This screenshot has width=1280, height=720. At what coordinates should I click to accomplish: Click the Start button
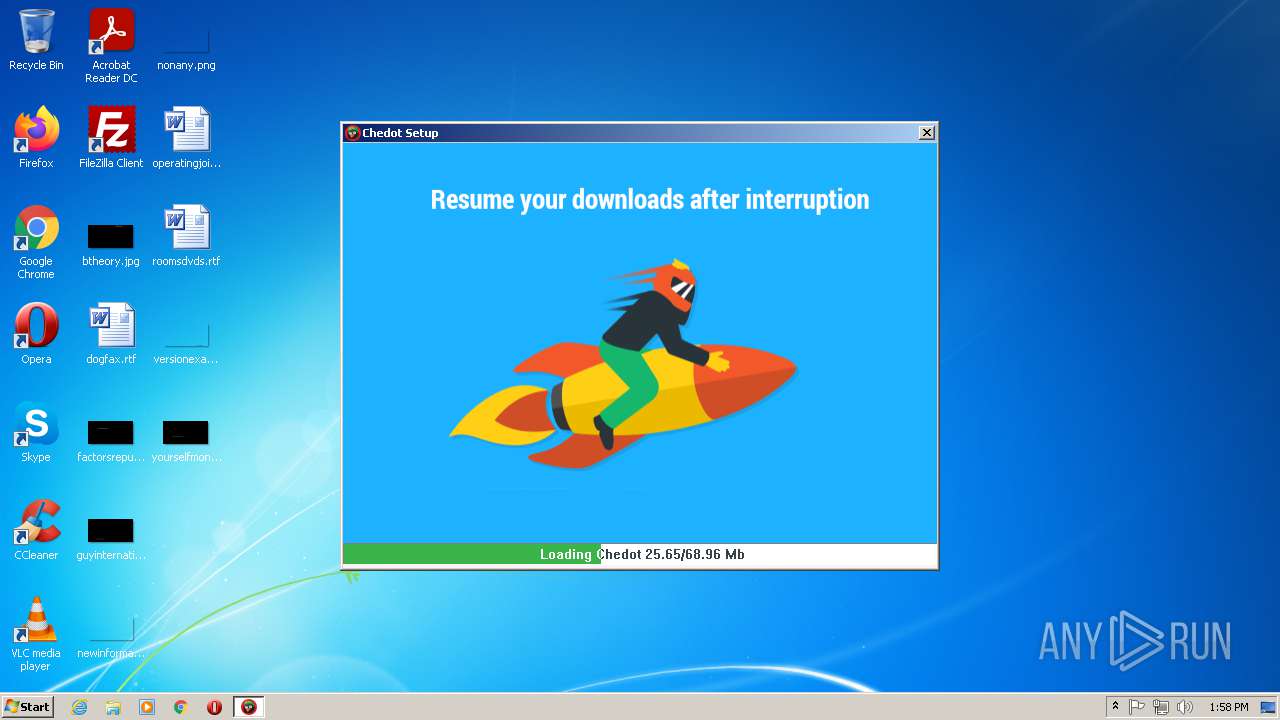pos(28,707)
